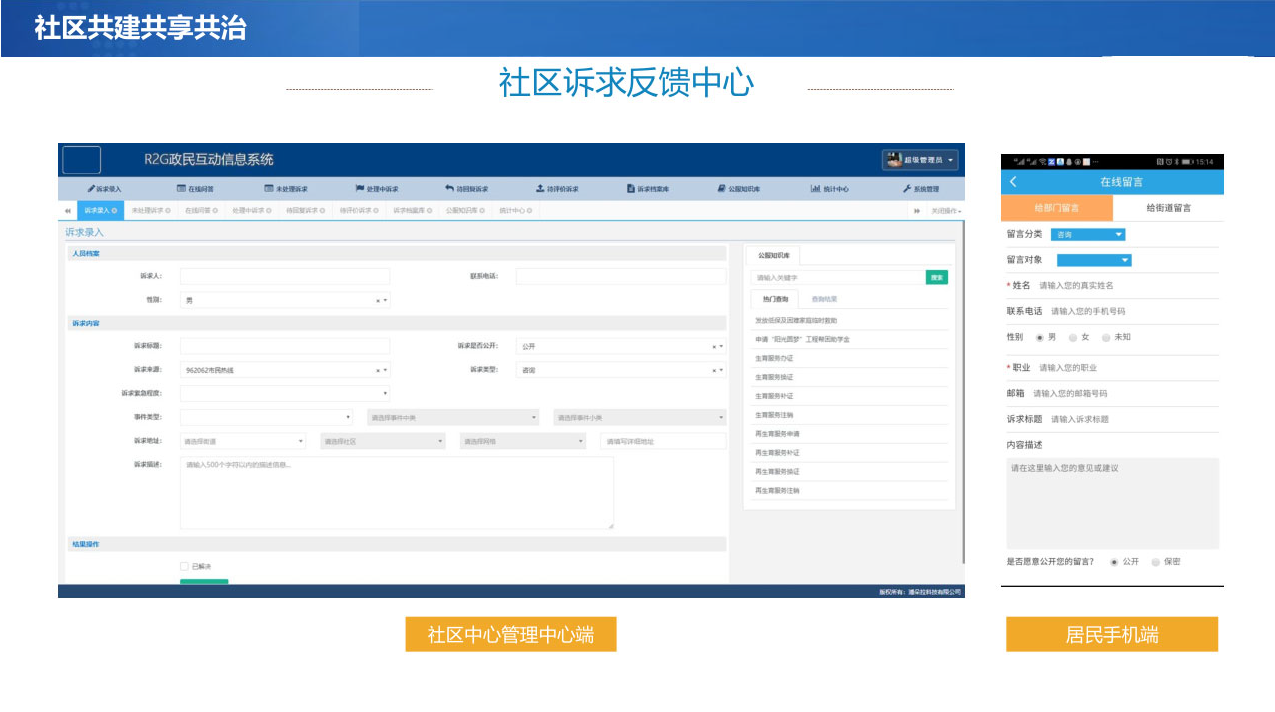The height and width of the screenshot is (712, 1275).
Task: Open 待评价诉求 navigation item
Action: click(557, 189)
